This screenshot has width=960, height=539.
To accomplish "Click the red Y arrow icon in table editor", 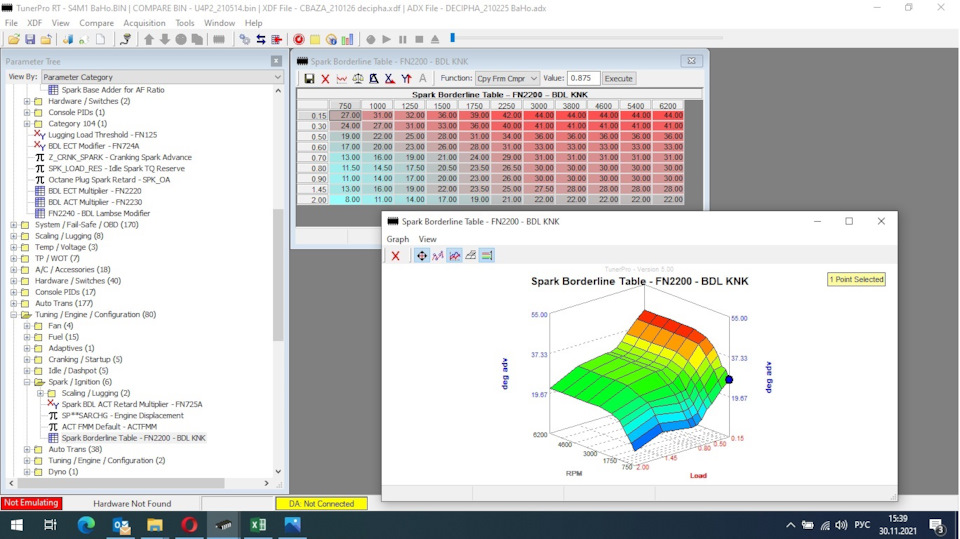I will click(406, 78).
